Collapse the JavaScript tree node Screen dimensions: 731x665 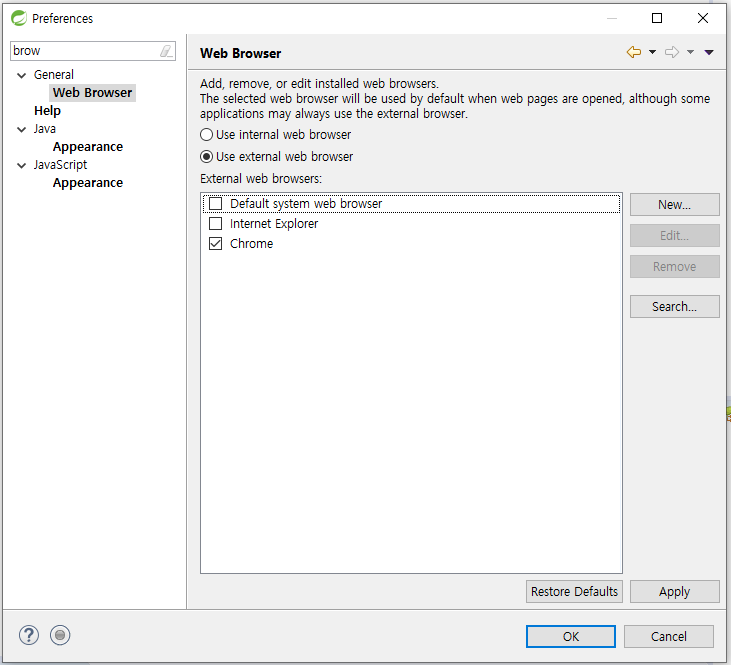coord(21,165)
